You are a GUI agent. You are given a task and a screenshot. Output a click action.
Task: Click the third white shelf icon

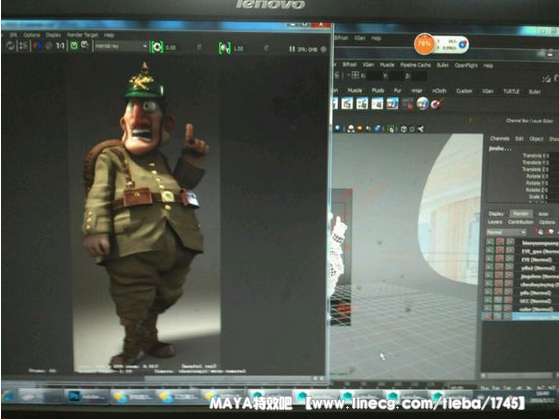click(362, 103)
